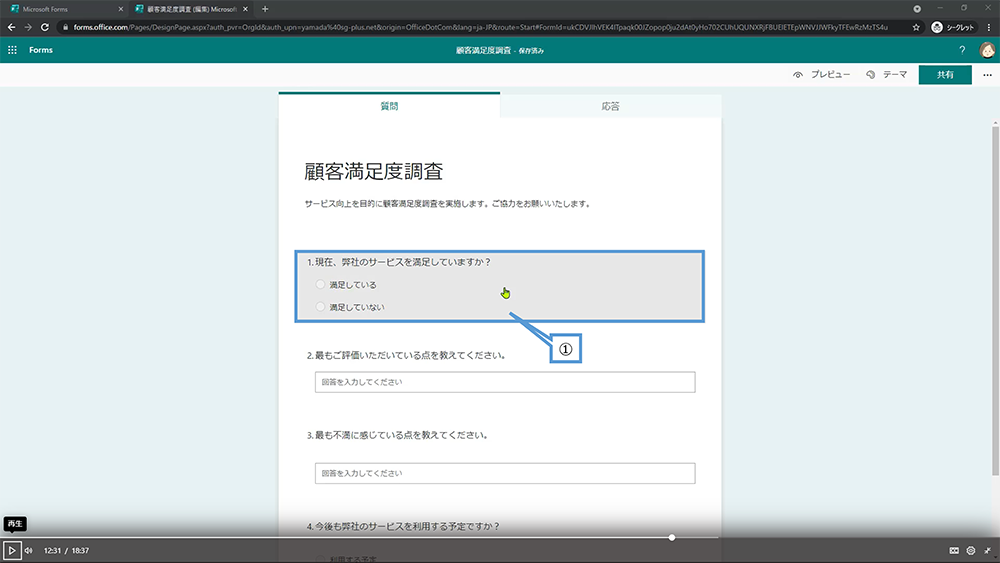The image size is (1000, 563).
Task: Click the video progress slider handle
Action: (x=672, y=537)
